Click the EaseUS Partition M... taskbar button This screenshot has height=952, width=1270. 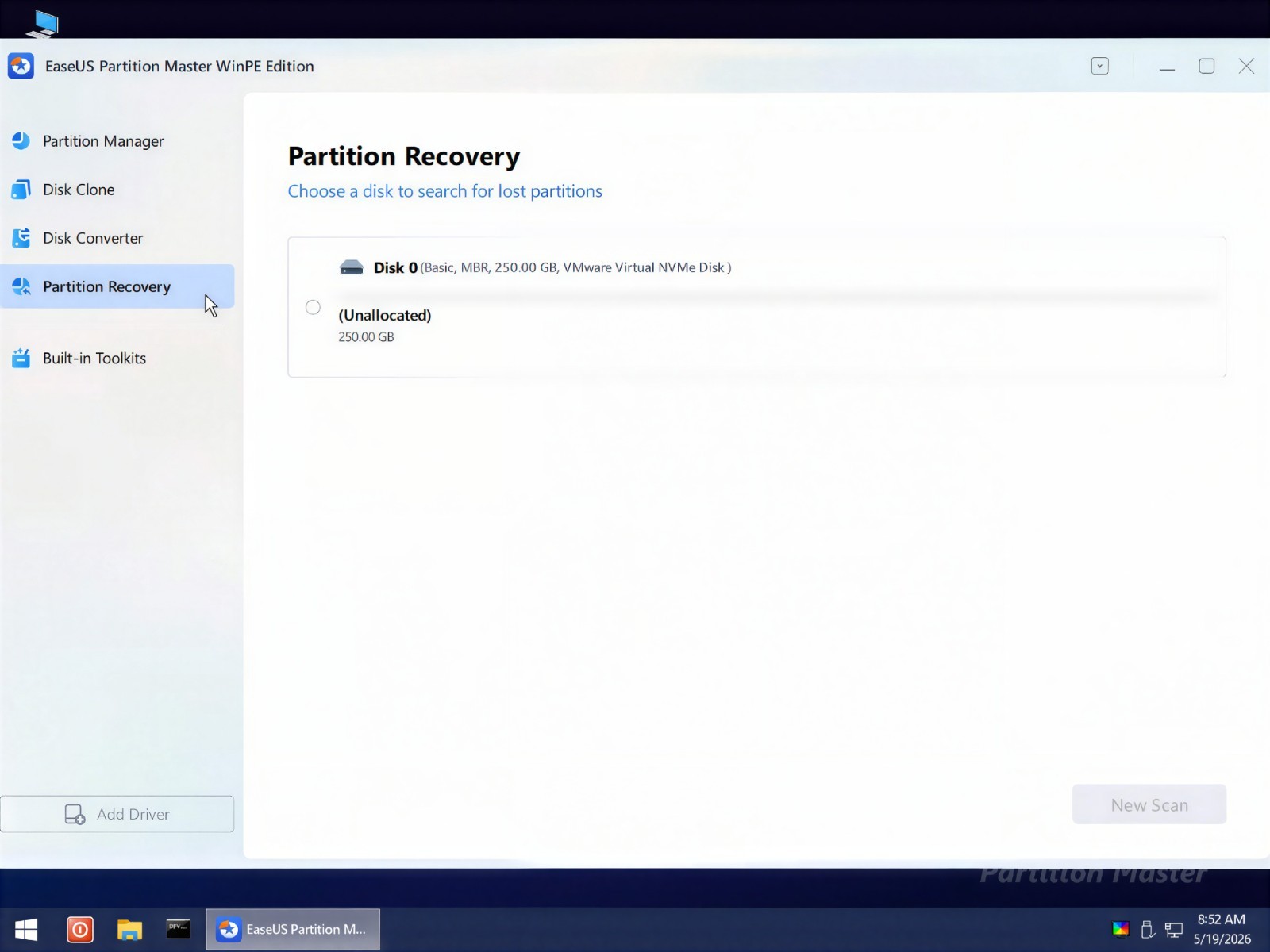click(293, 929)
